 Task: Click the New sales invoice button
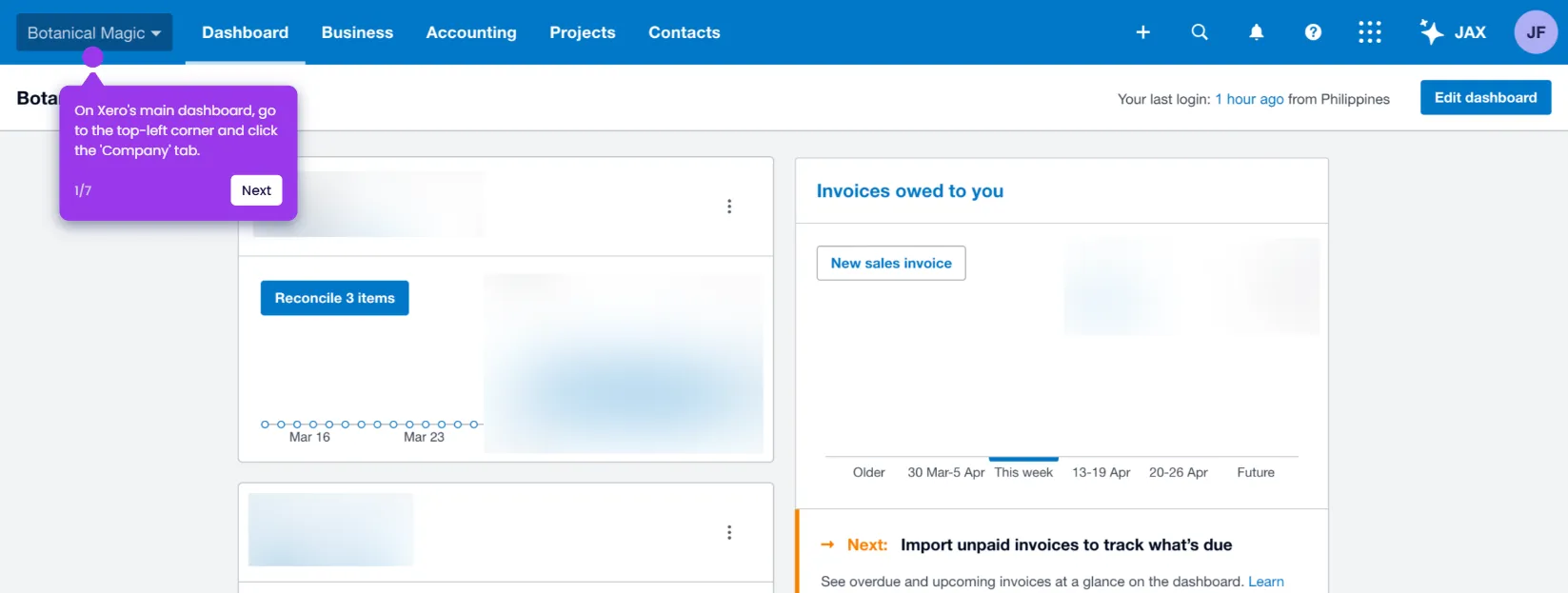891,264
